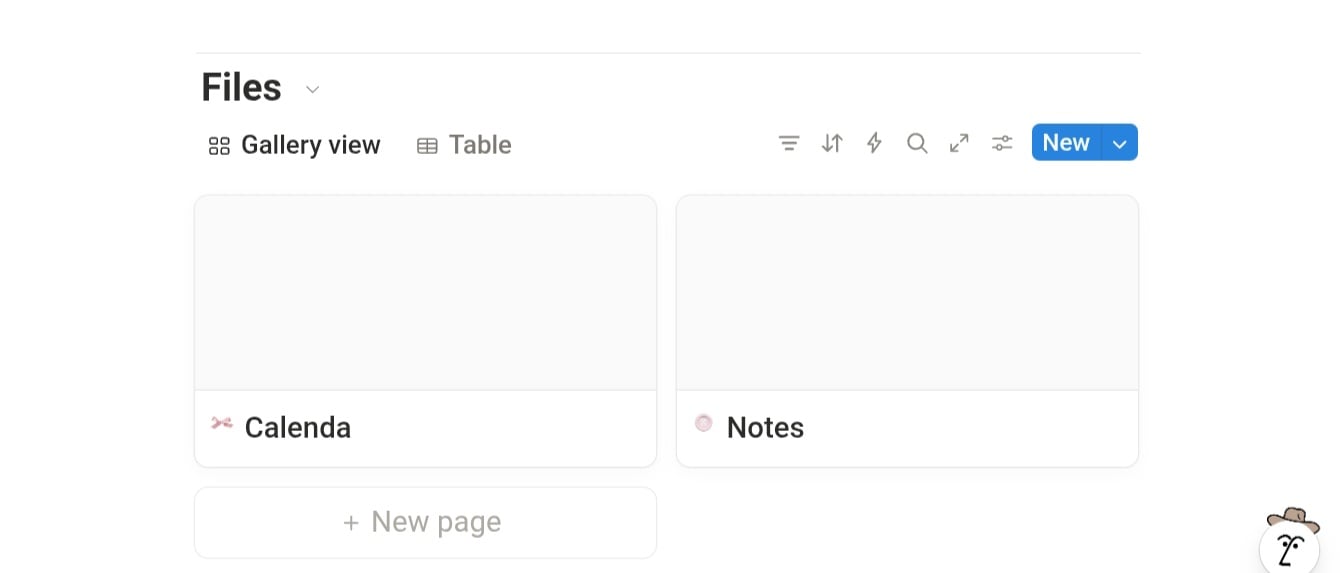The height and width of the screenshot is (573, 1340).
Task: Open the filter options icon
Action: click(x=789, y=143)
